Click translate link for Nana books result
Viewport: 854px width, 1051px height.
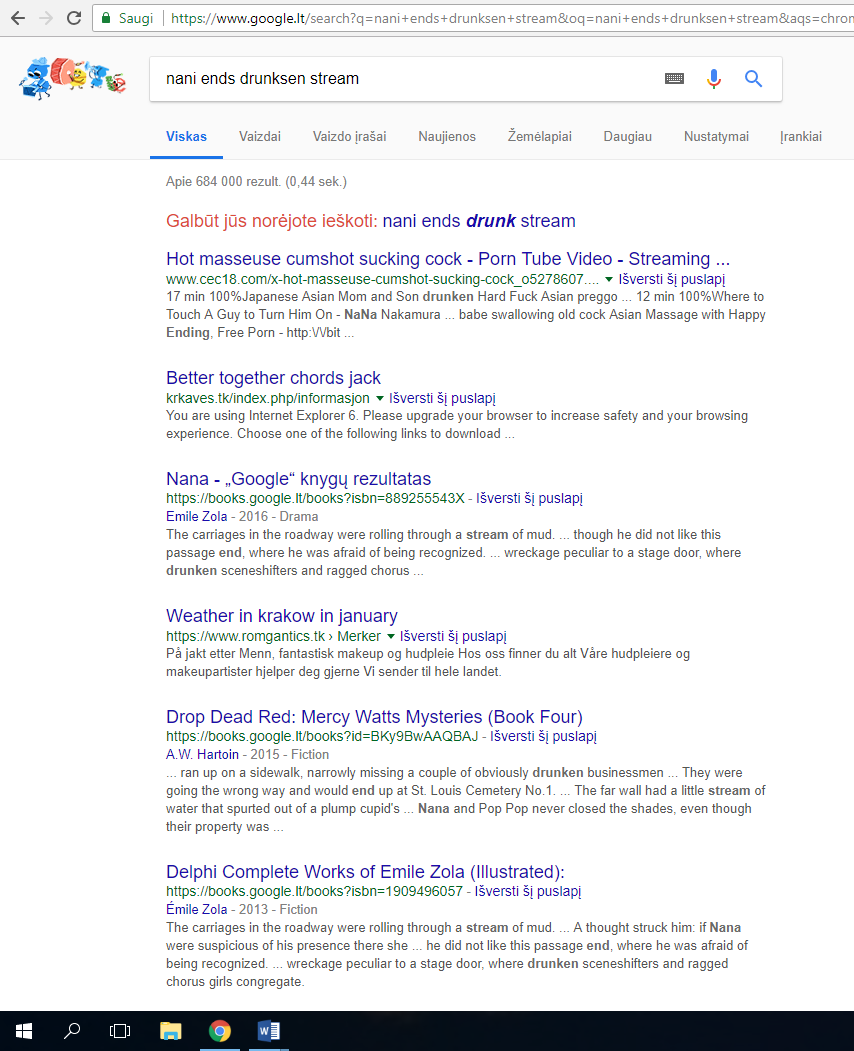coord(529,498)
